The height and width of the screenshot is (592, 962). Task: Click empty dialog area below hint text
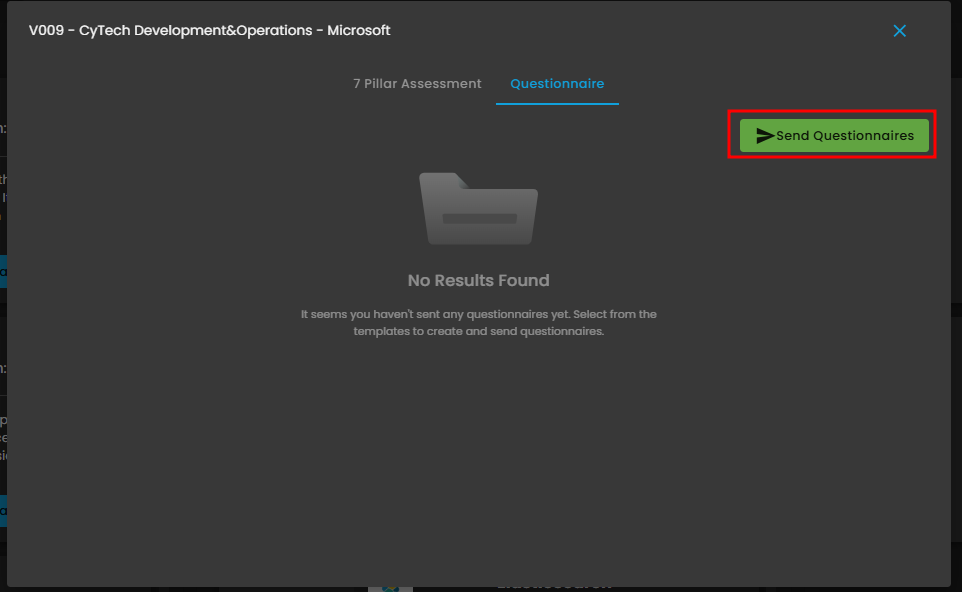tap(478, 450)
